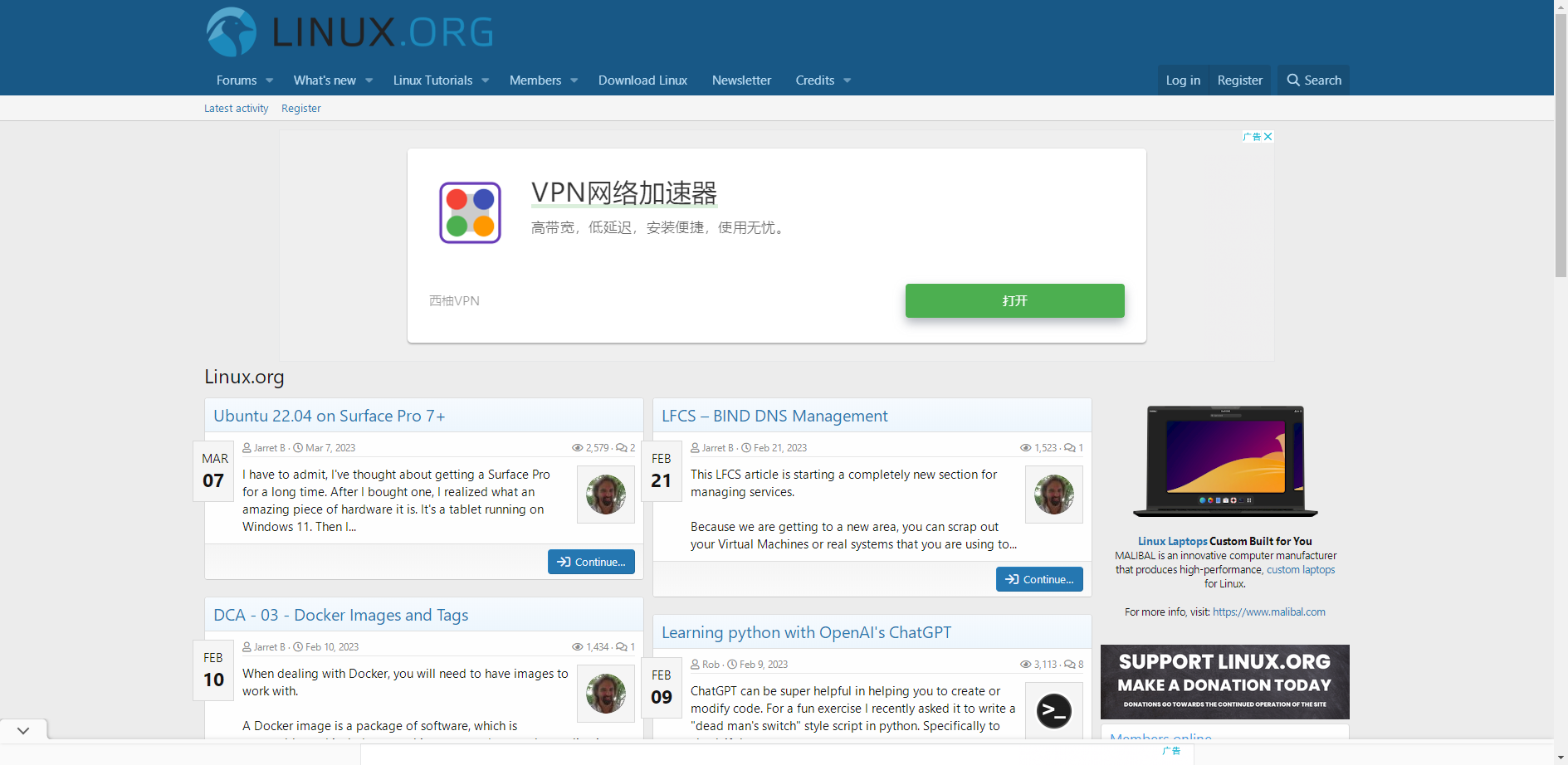The image size is (1568, 765).
Task: Click Jarret B avatar on LFCS article
Action: pyautogui.click(x=1053, y=495)
